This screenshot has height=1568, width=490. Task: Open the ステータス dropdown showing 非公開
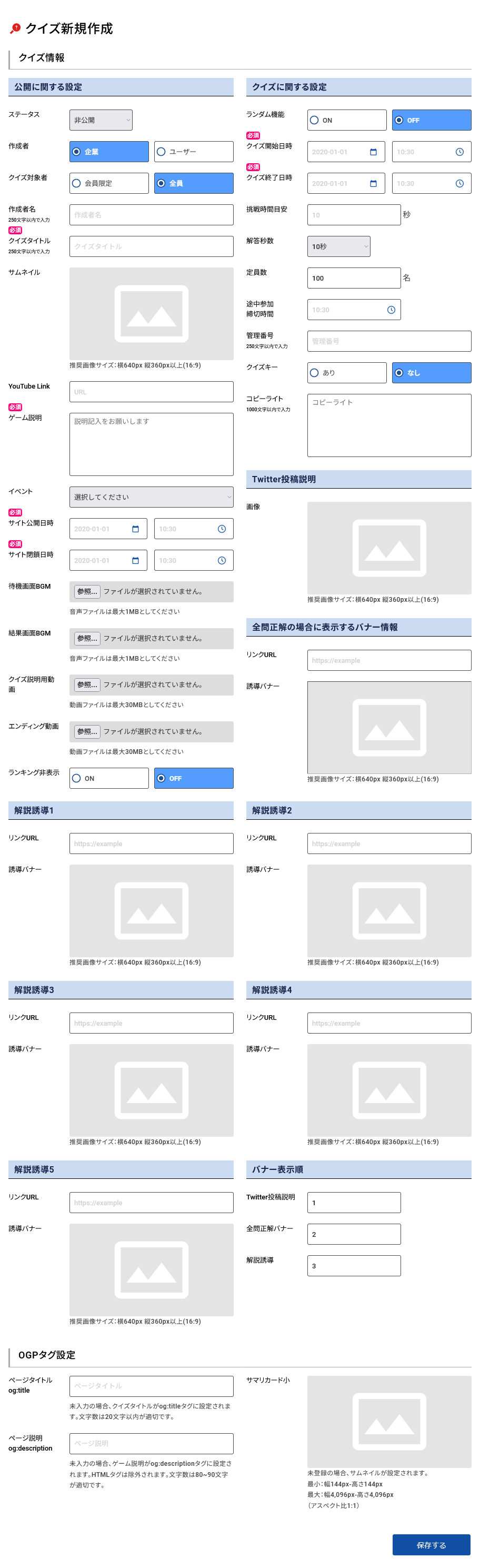(101, 121)
